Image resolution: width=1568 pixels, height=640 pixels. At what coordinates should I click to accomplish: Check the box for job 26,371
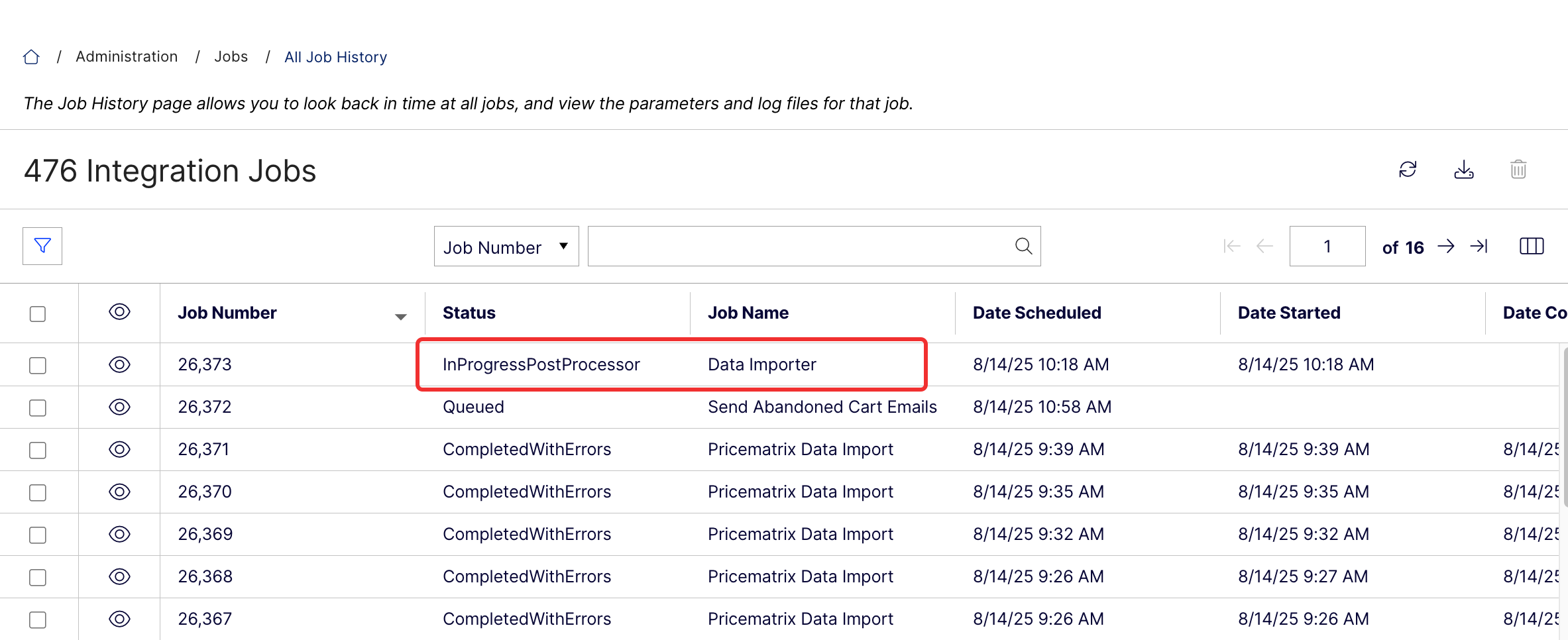38,450
